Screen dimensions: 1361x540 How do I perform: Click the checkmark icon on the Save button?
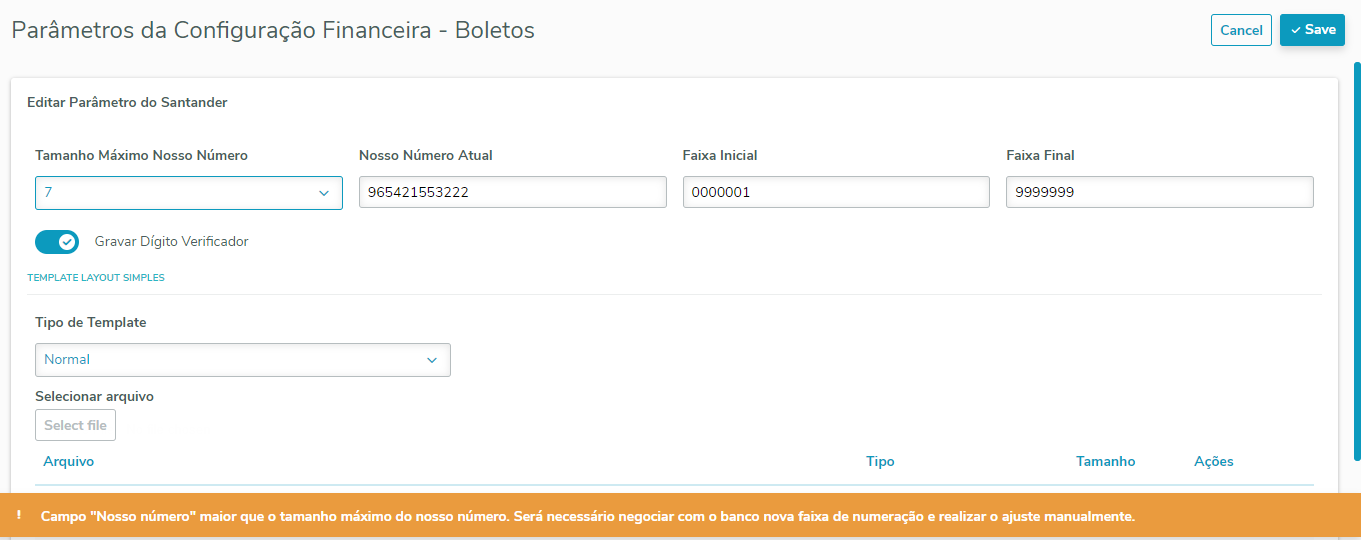pos(1296,30)
